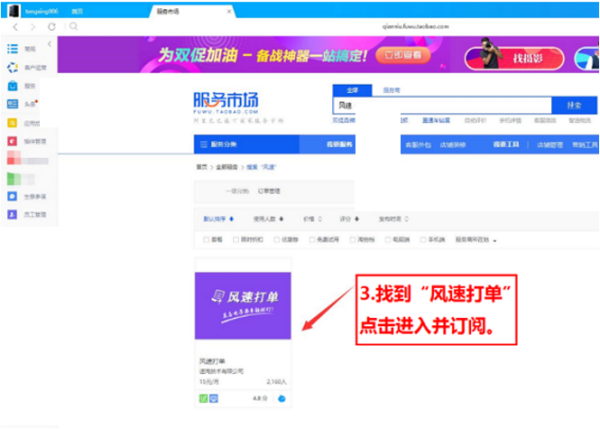Close the 服务市场 browser tab

[x=229, y=11]
